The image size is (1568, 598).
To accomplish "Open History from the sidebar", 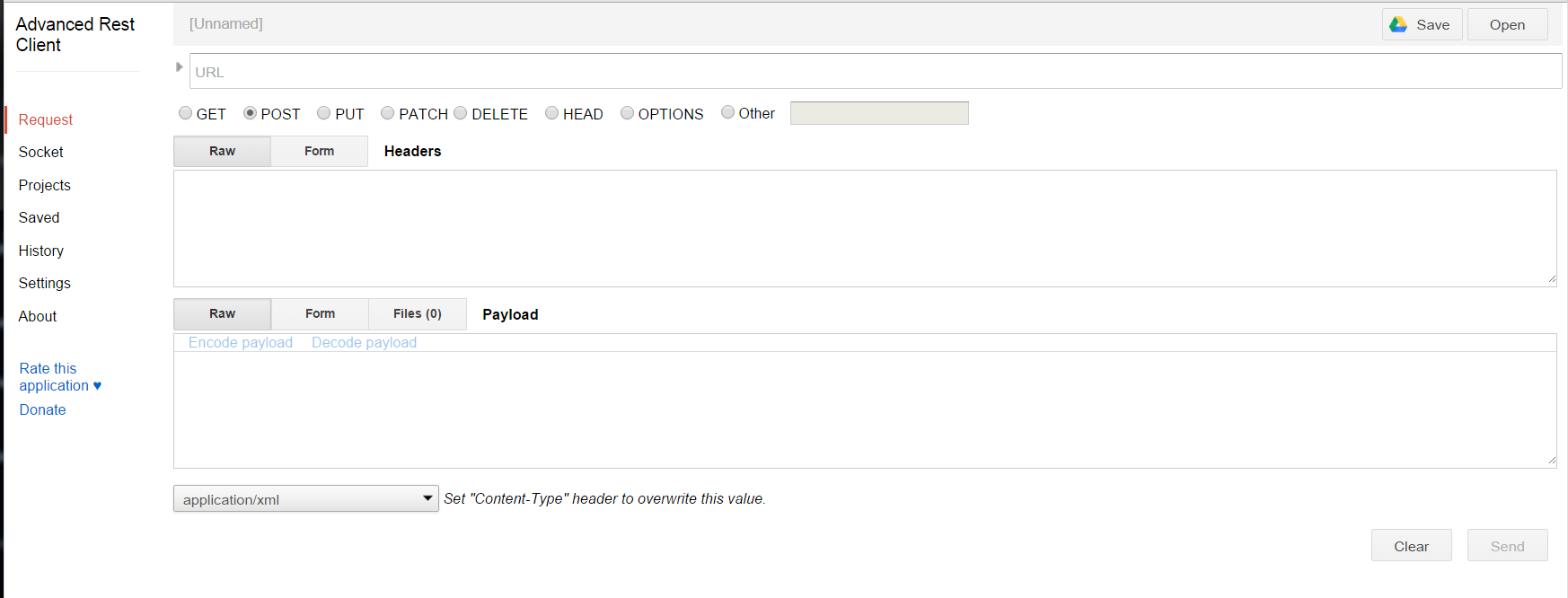I will (41, 251).
